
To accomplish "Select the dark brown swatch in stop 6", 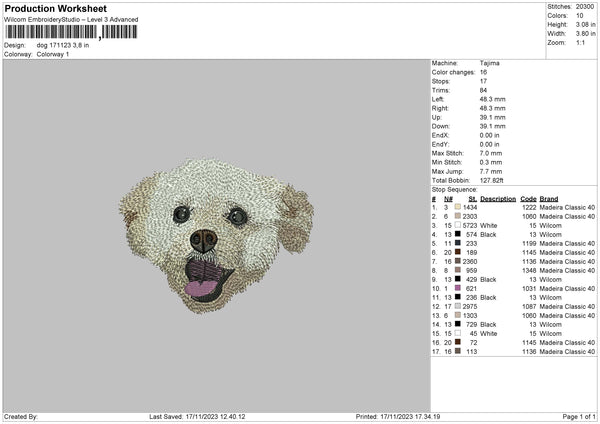I will 457,251.
